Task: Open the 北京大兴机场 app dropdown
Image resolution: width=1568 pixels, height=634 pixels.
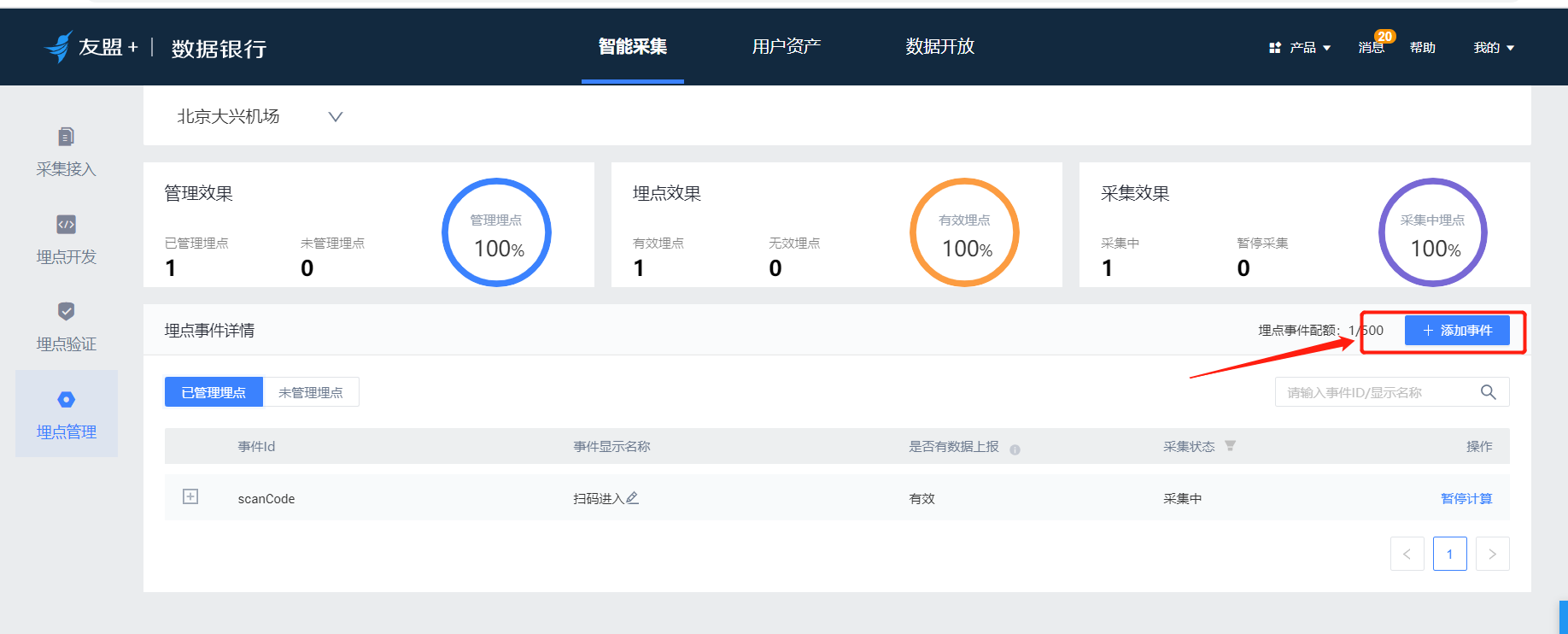Action: pos(260,116)
